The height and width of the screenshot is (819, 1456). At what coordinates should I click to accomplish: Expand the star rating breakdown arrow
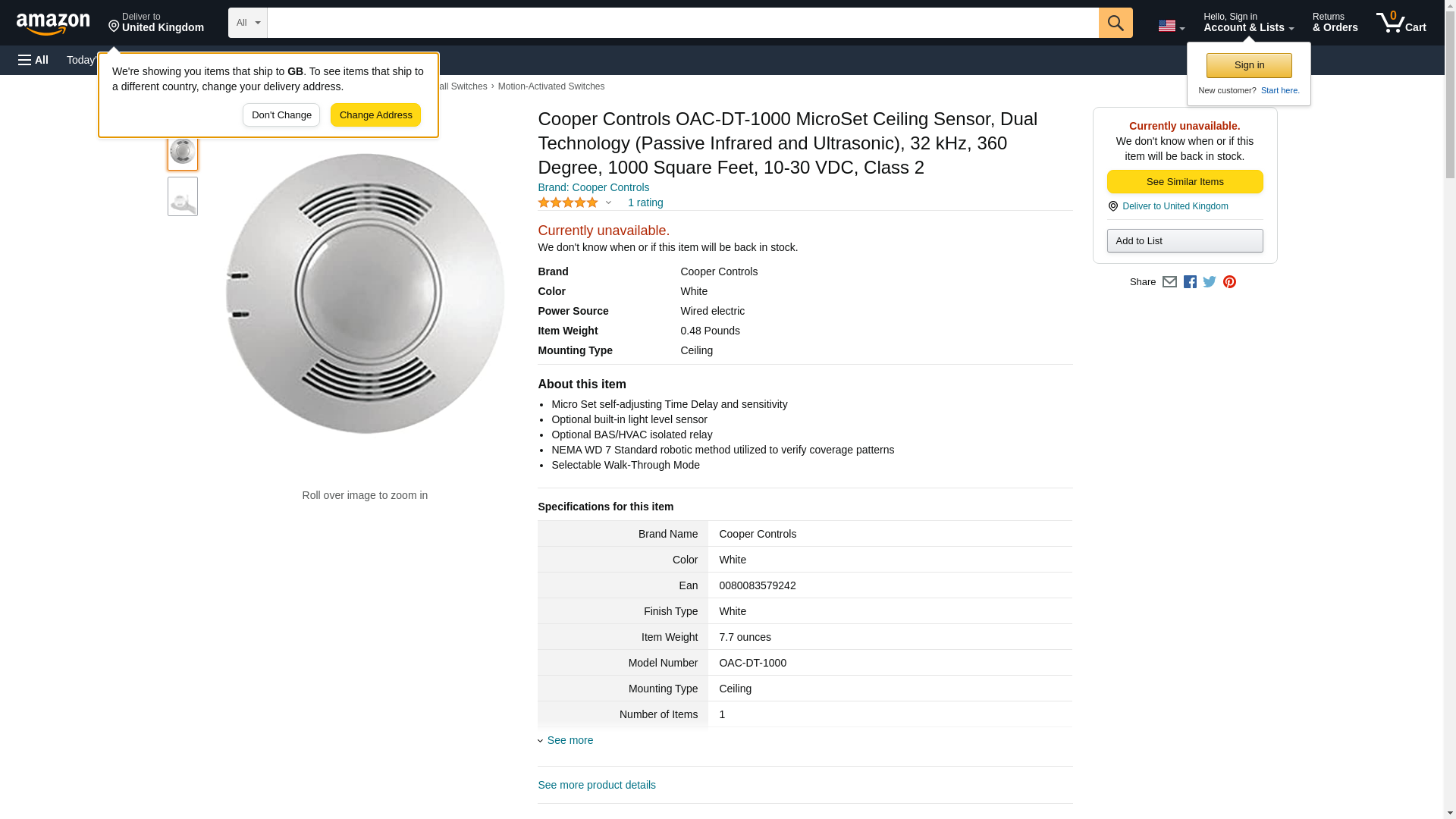click(608, 203)
